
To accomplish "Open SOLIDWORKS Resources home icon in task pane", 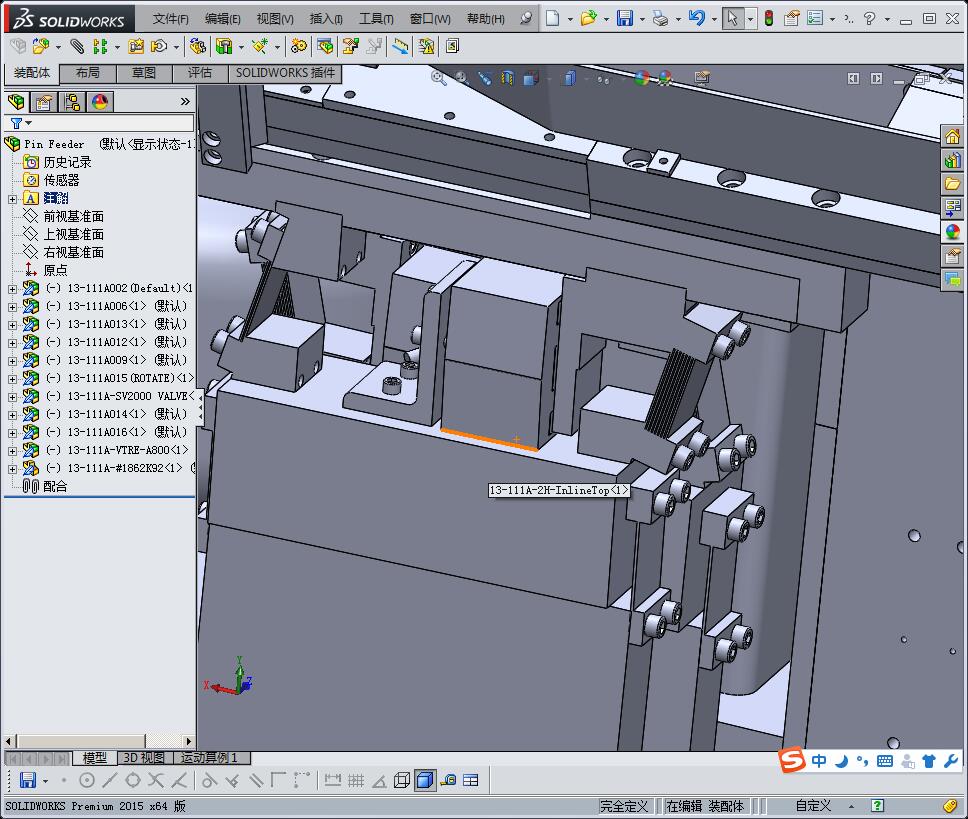I will 953,136.
